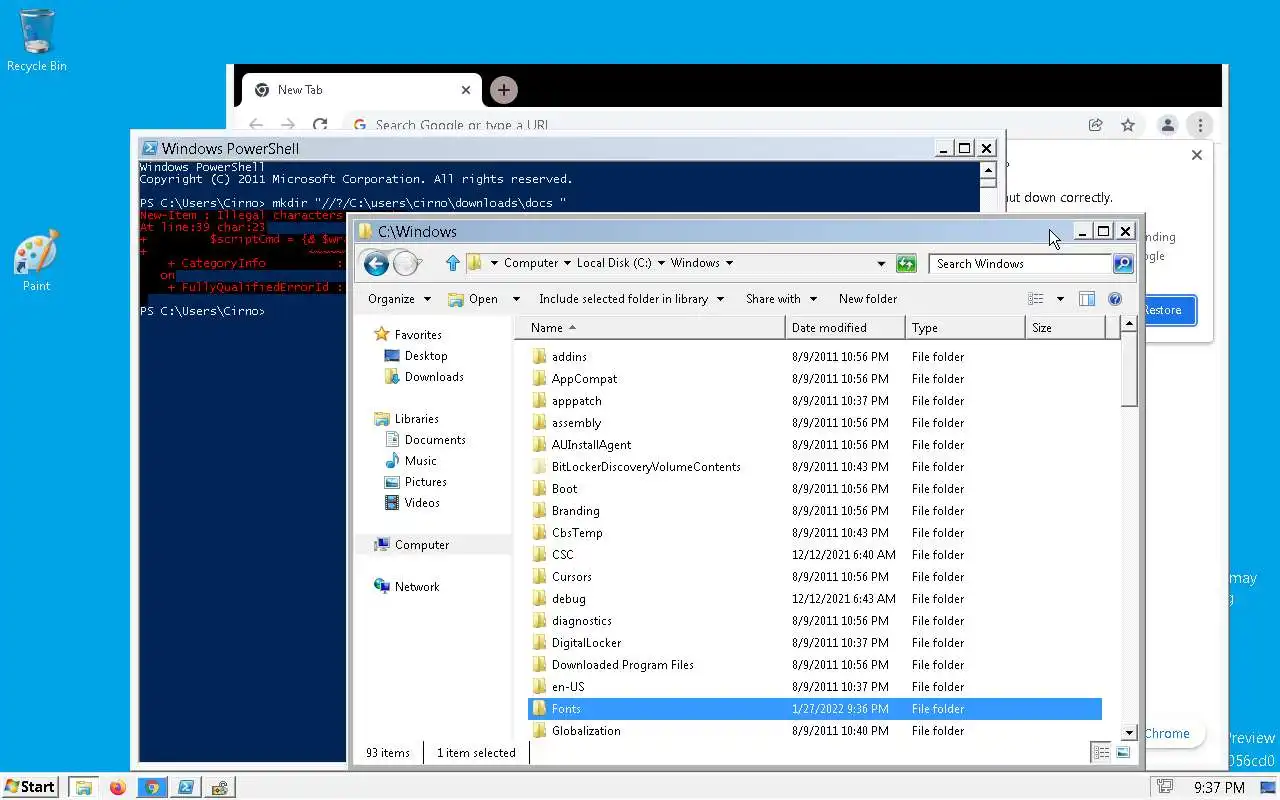Click the Windows Start button
Viewport: 1280px width, 800px height.
(30, 787)
